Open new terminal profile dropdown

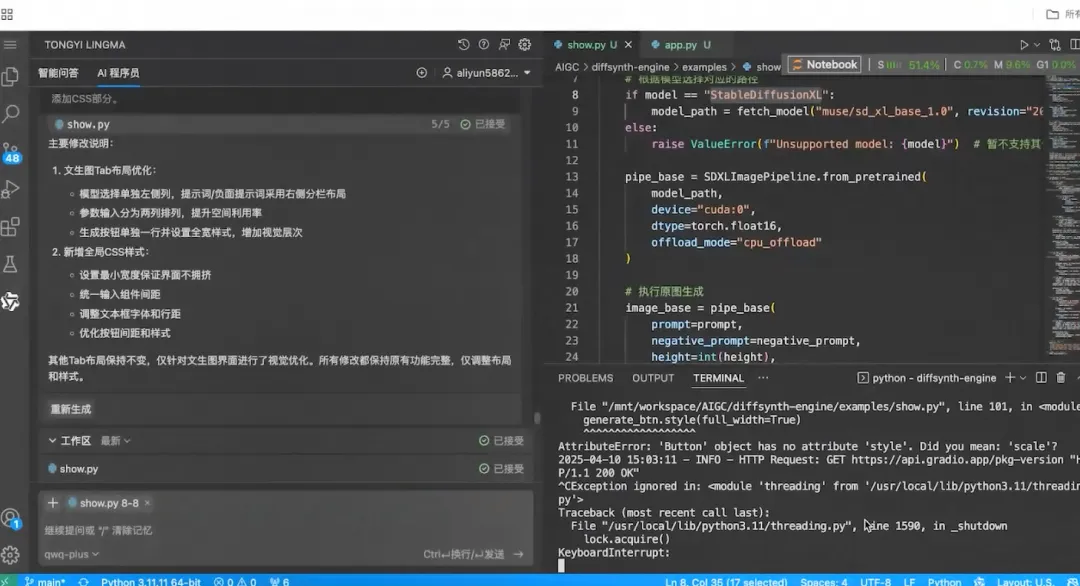tap(1023, 377)
